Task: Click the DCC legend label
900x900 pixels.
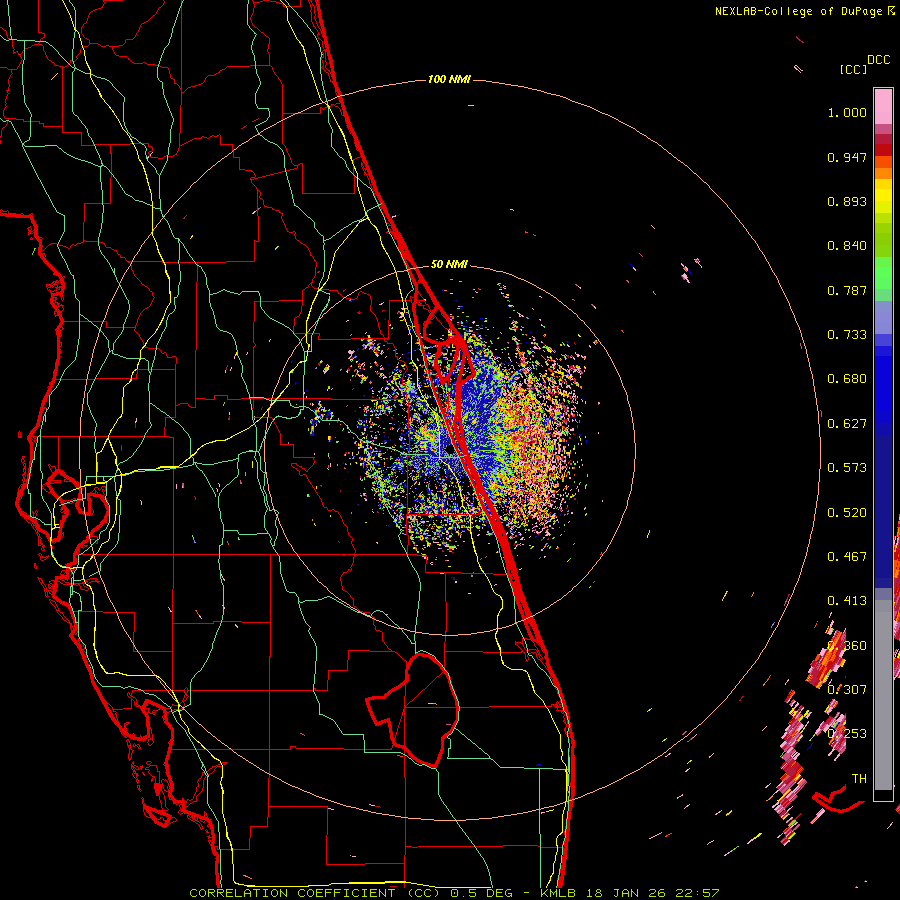Action: [x=879, y=60]
